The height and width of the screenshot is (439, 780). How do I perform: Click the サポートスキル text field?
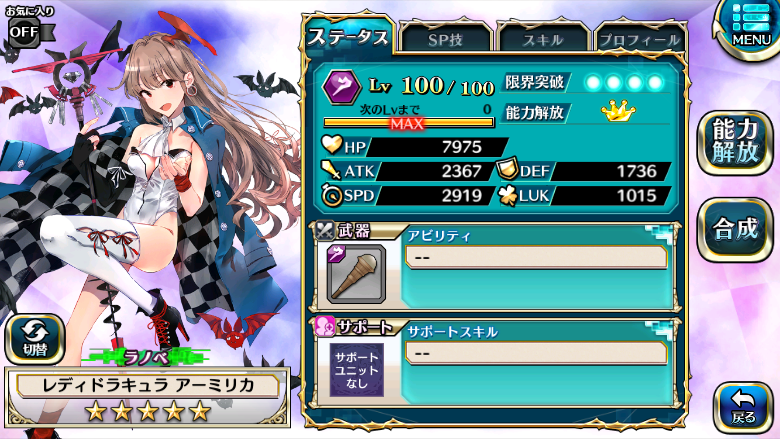click(x=536, y=353)
